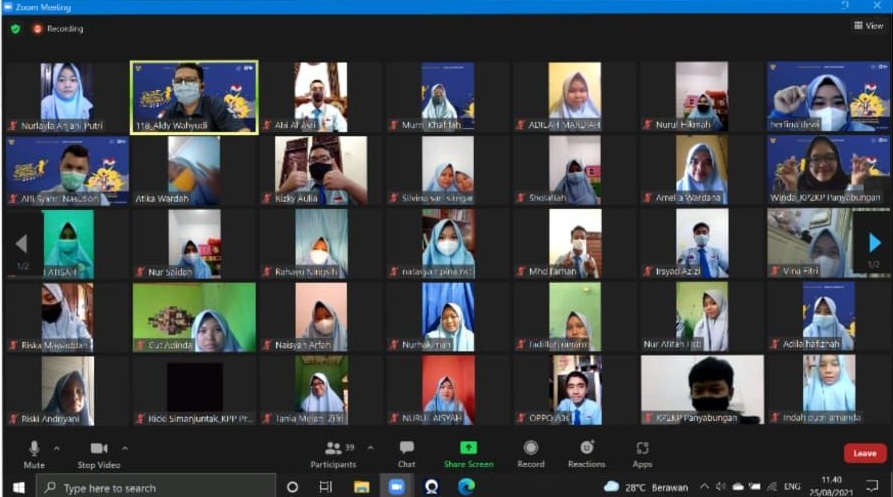Viewport: 893px width, 497px height.
Task: Go to previous page of video gallery
Action: pos(20,243)
